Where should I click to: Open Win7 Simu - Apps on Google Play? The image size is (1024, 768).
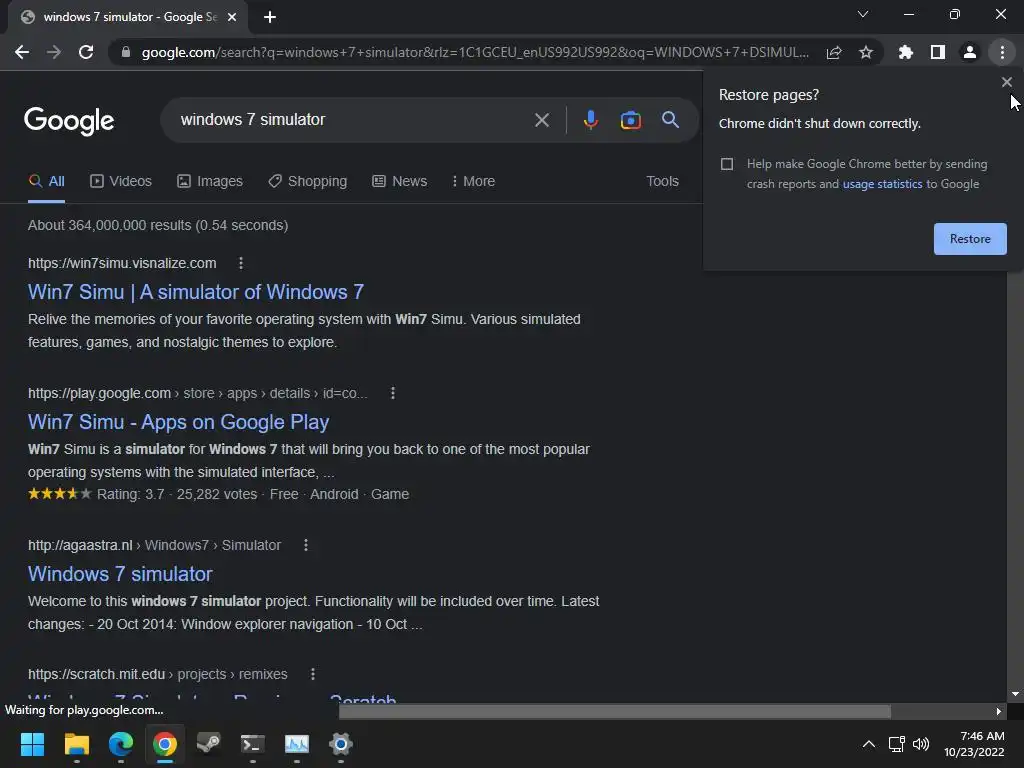pos(178,422)
